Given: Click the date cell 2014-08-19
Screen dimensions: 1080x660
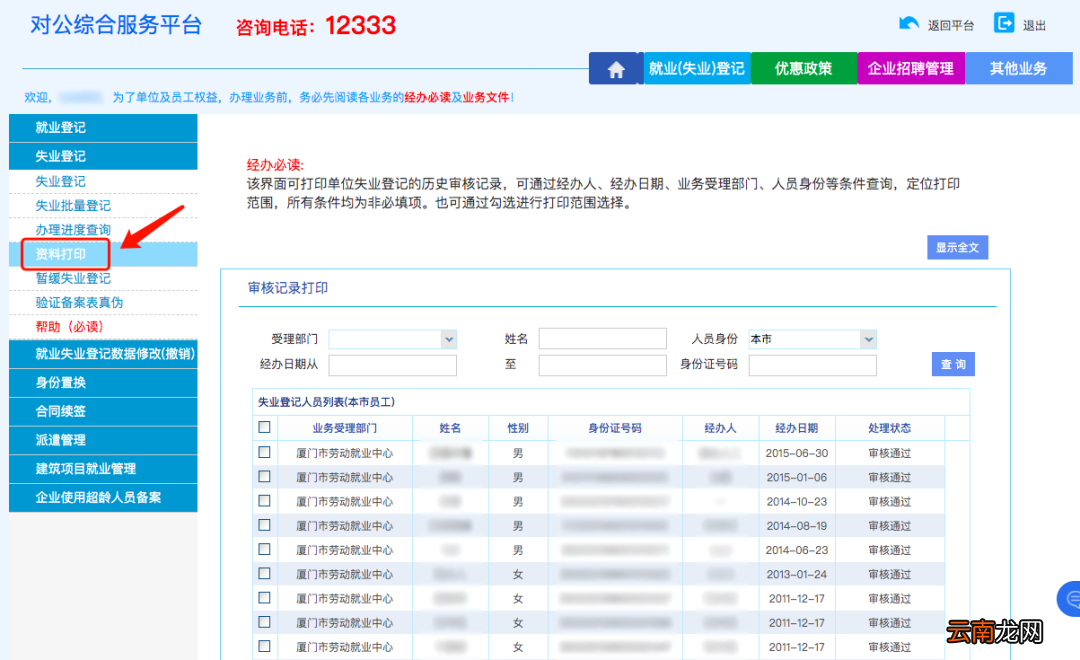Looking at the screenshot, I should 797,526.
